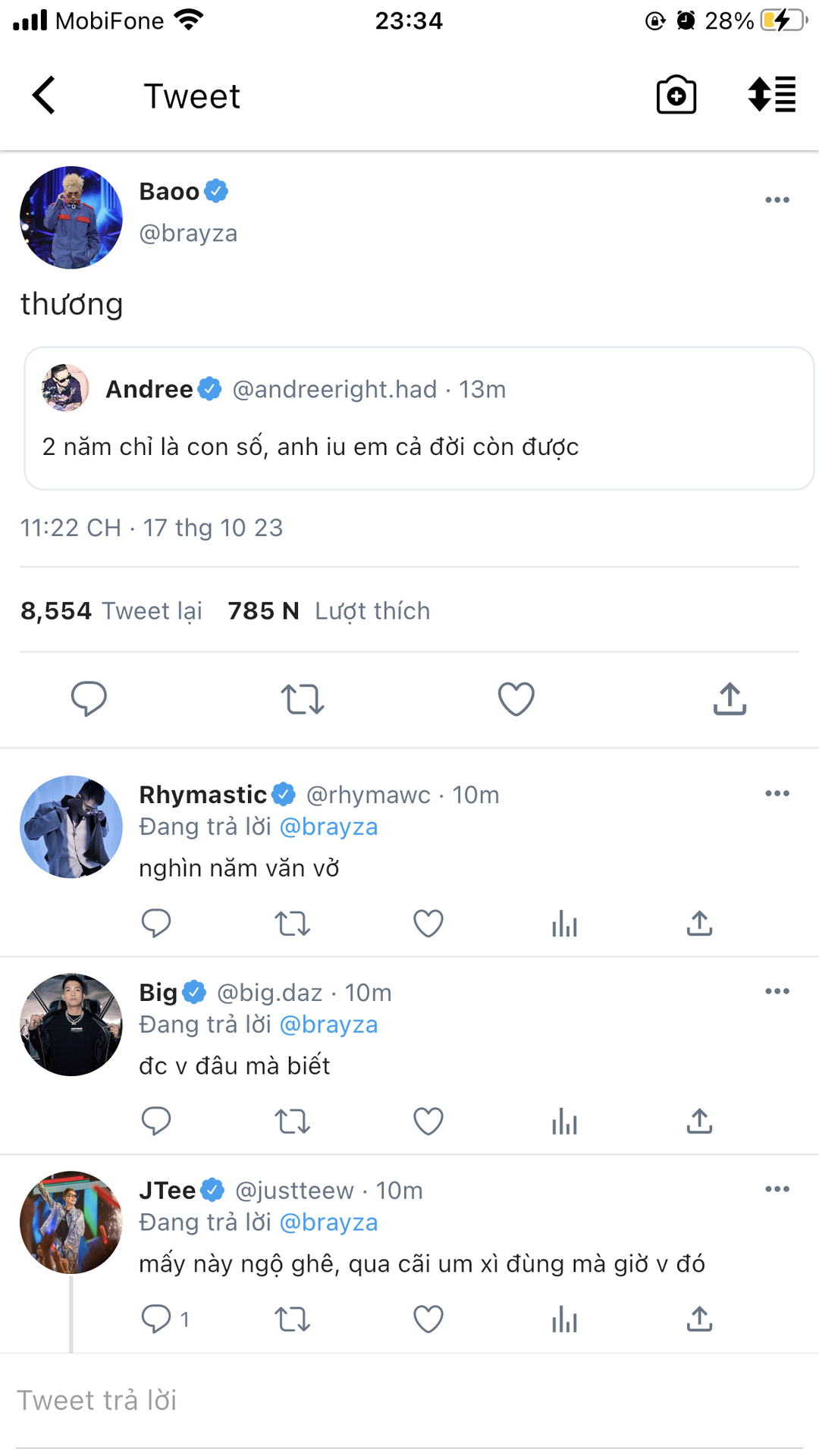Screen dimensions: 819x1456
Task: Share the main tweet by Baoo
Action: pyautogui.click(x=730, y=698)
